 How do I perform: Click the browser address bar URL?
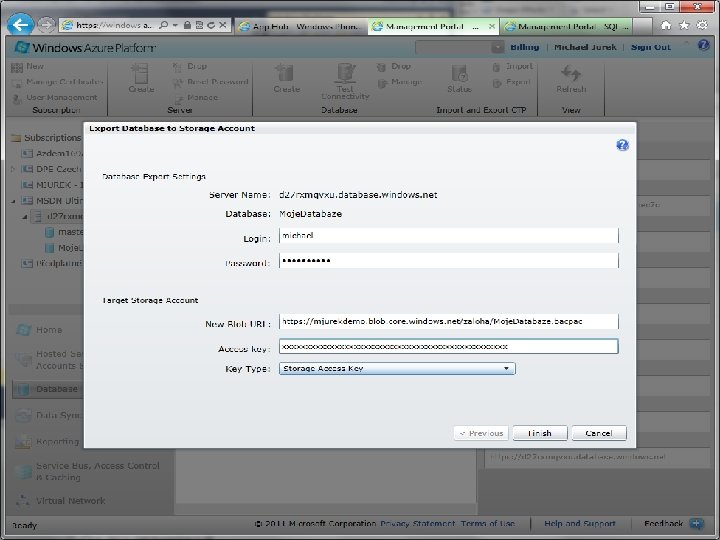point(113,25)
